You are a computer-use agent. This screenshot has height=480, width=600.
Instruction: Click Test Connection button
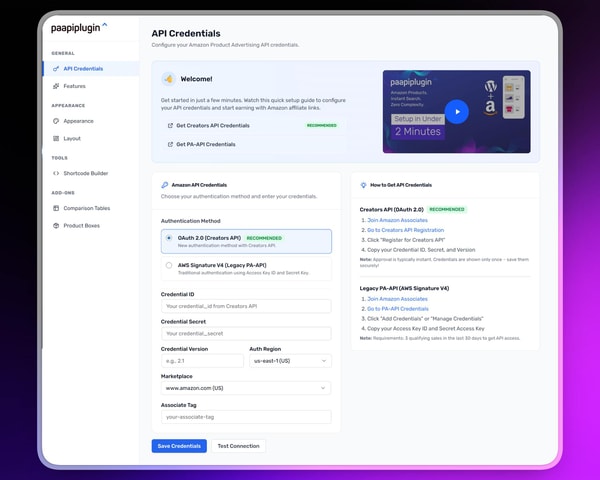[x=238, y=446]
